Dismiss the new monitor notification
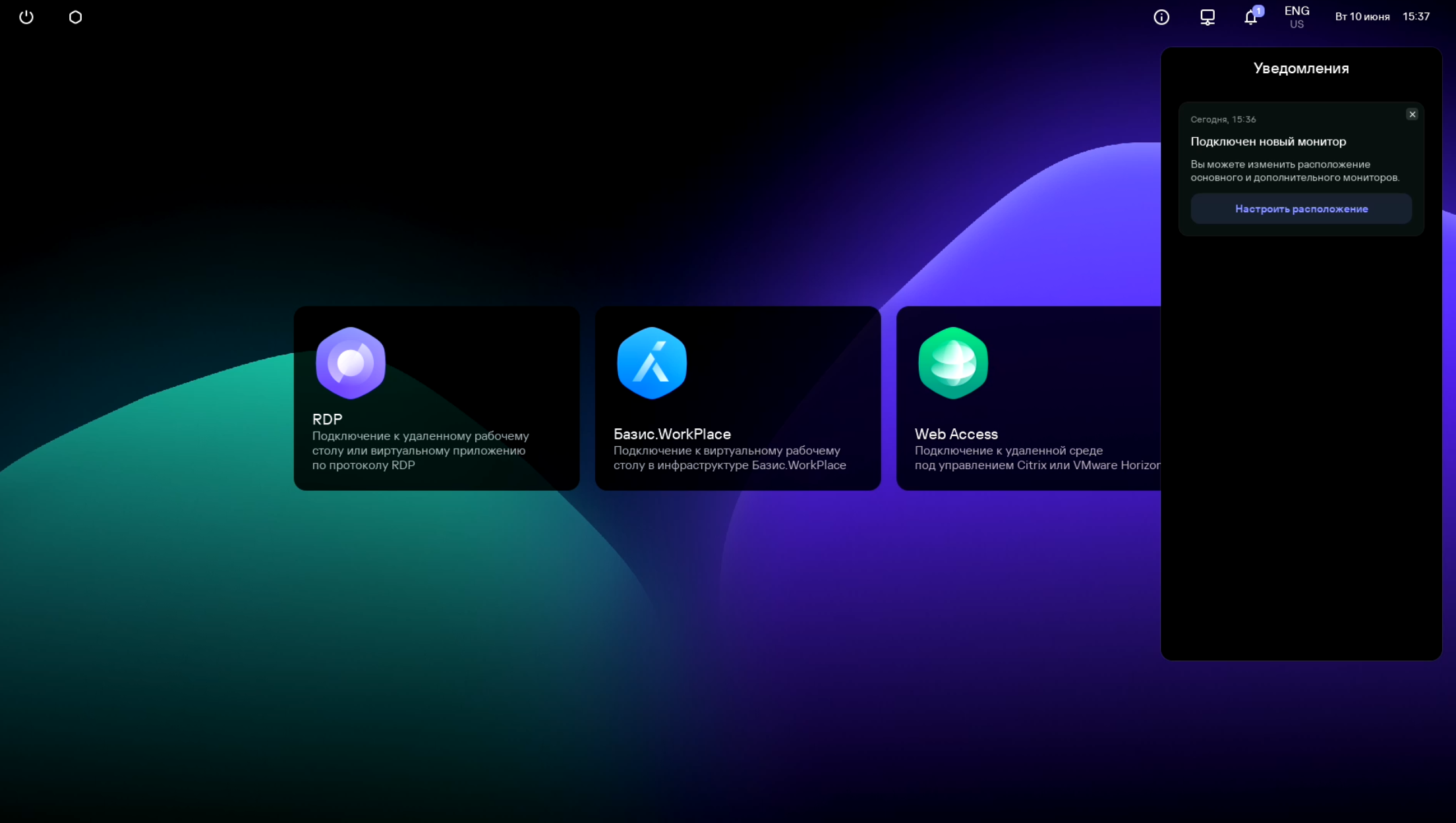The width and height of the screenshot is (1456, 823). pyautogui.click(x=1412, y=115)
